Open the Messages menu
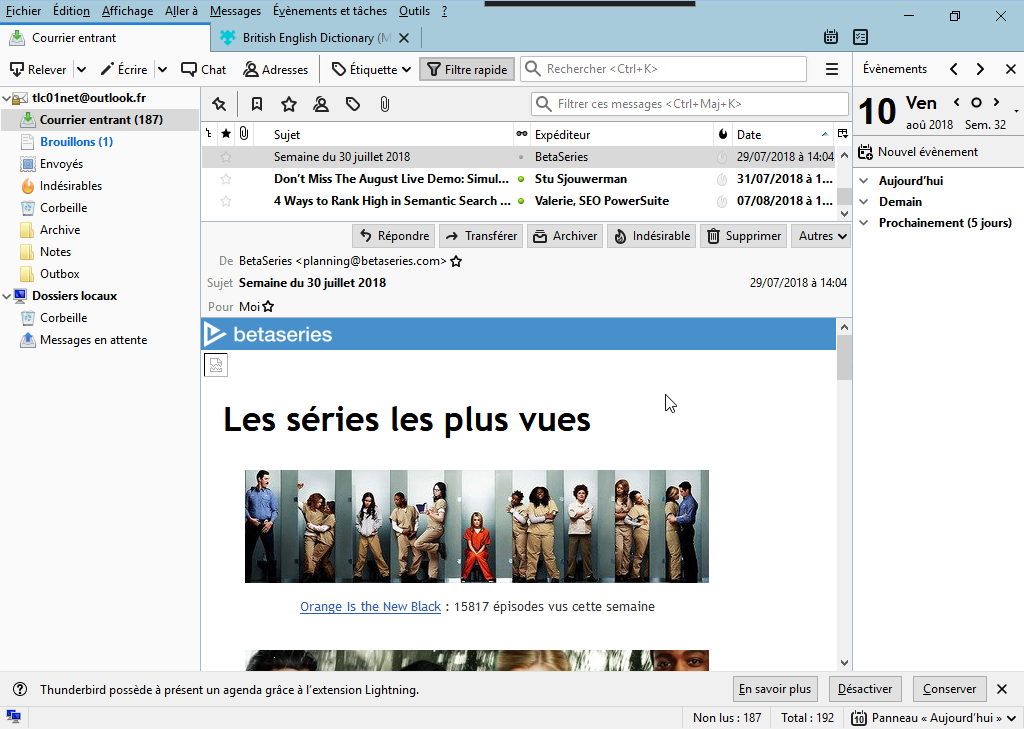The image size is (1024, 729). point(235,11)
